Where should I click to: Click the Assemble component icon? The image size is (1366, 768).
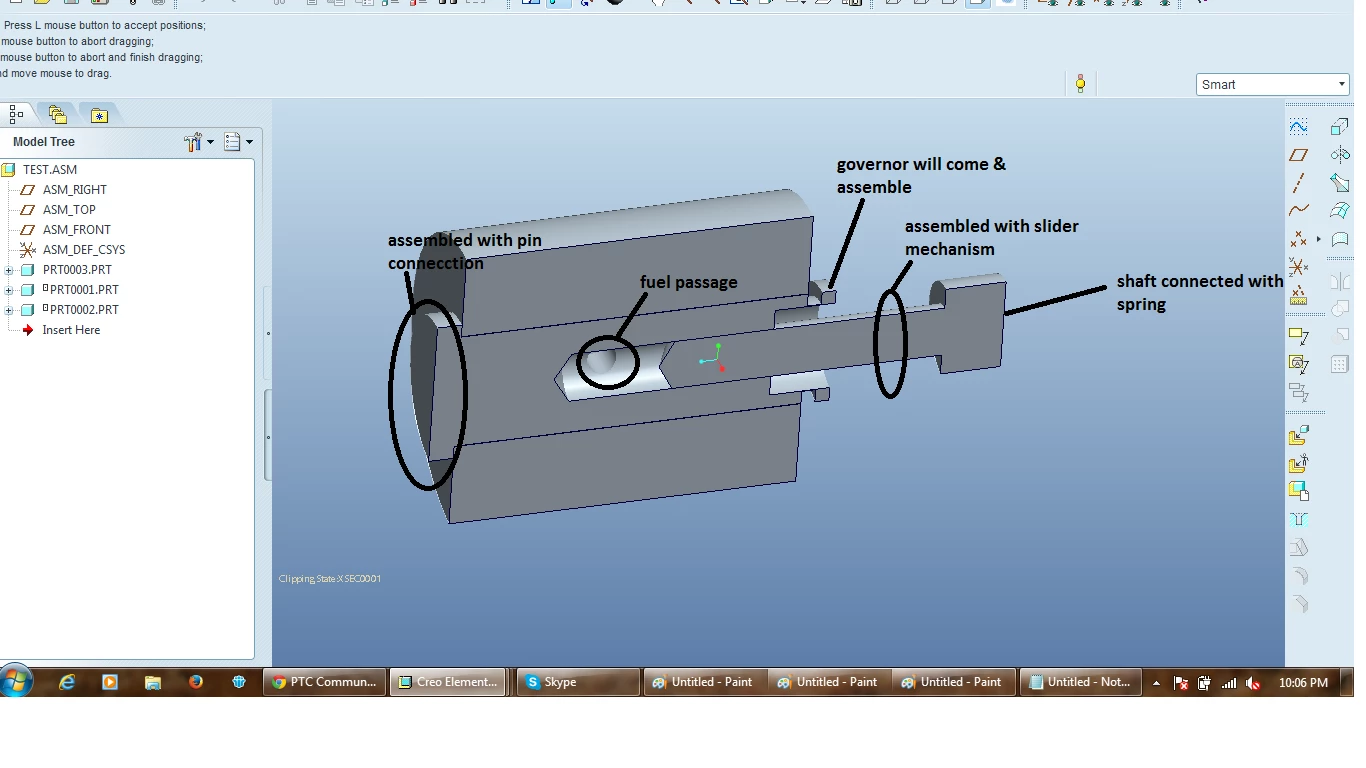point(1298,436)
